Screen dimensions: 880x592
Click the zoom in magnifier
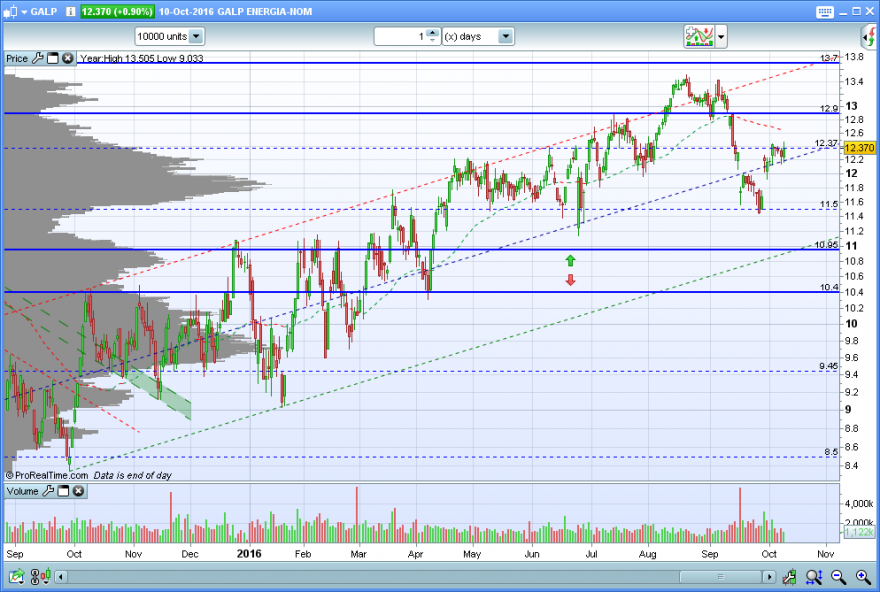[x=863, y=576]
